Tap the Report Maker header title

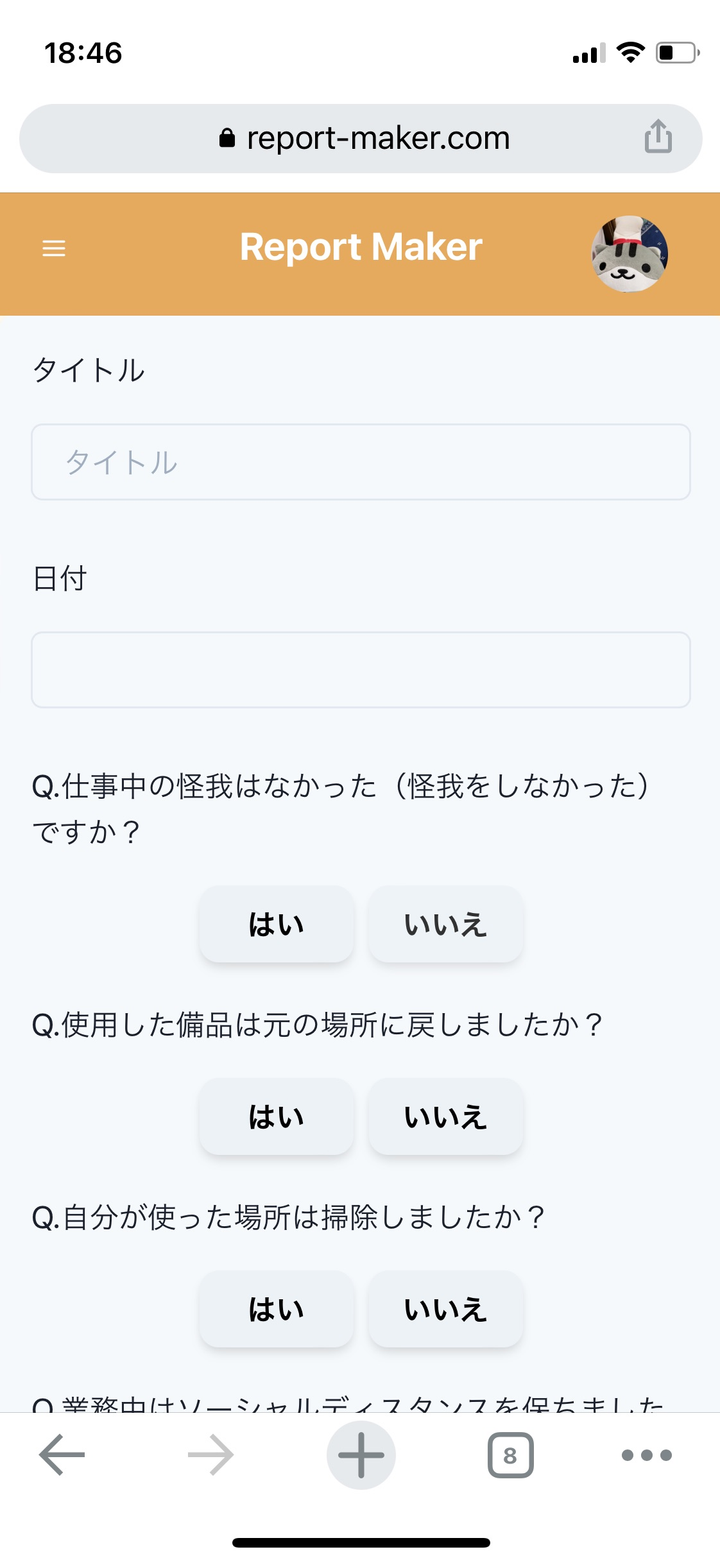coord(361,247)
